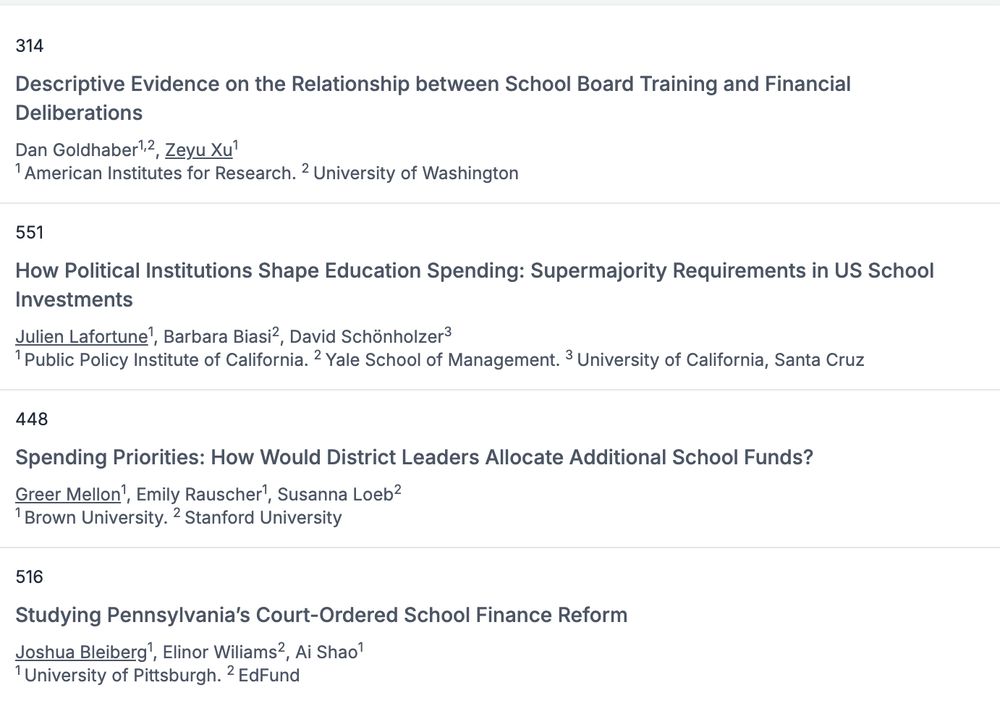Click abstract number 516
Image resolution: width=1000 pixels, height=713 pixels.
click(29, 577)
